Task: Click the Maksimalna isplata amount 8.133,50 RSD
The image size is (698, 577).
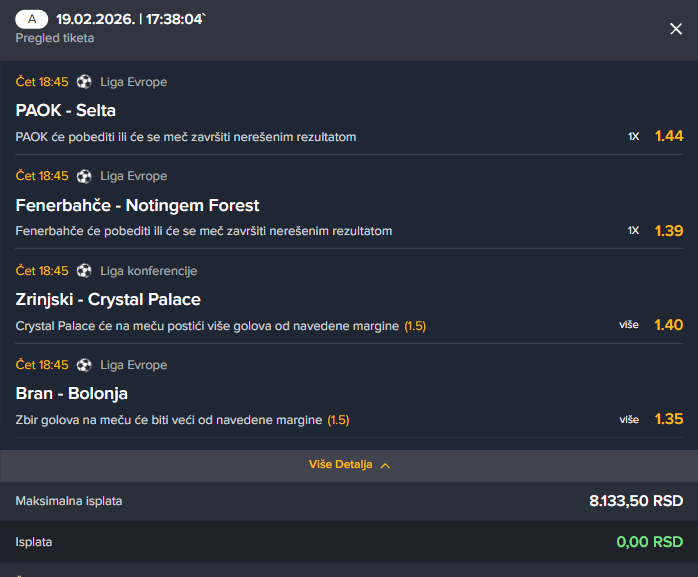Action: coord(636,500)
